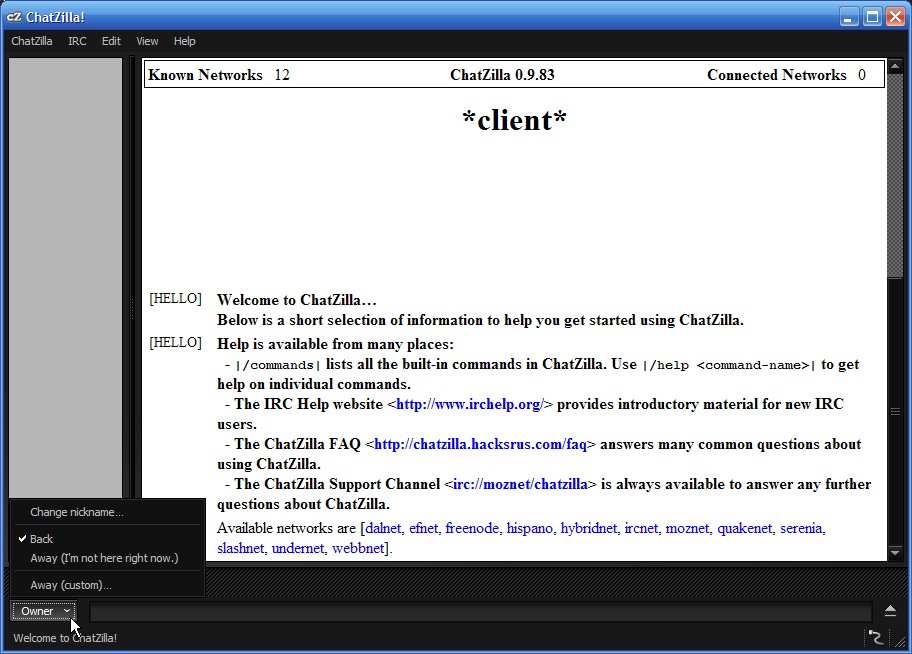Connect to the efnet network link
The height and width of the screenshot is (654, 912).
tap(423, 528)
